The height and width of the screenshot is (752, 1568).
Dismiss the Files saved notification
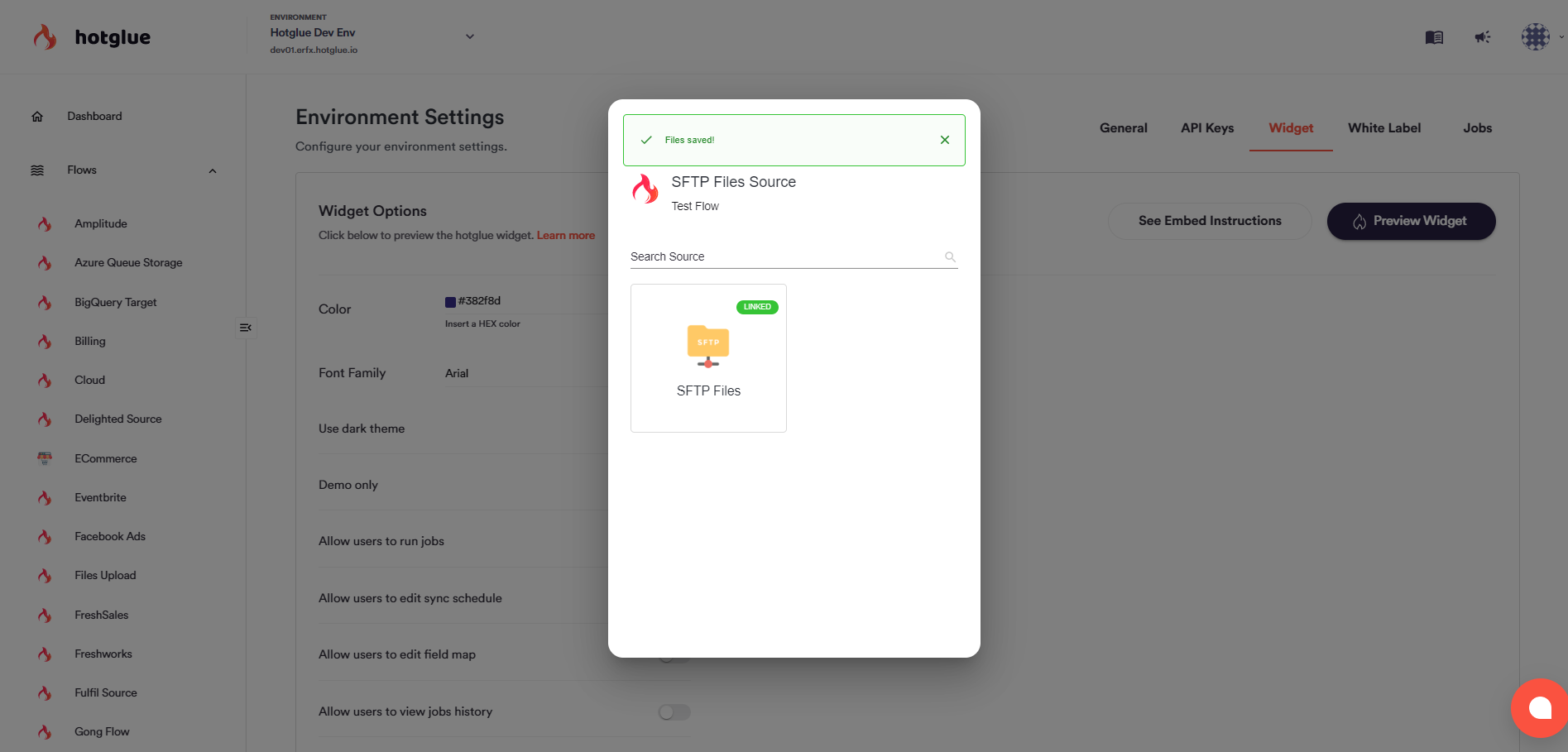pos(944,140)
